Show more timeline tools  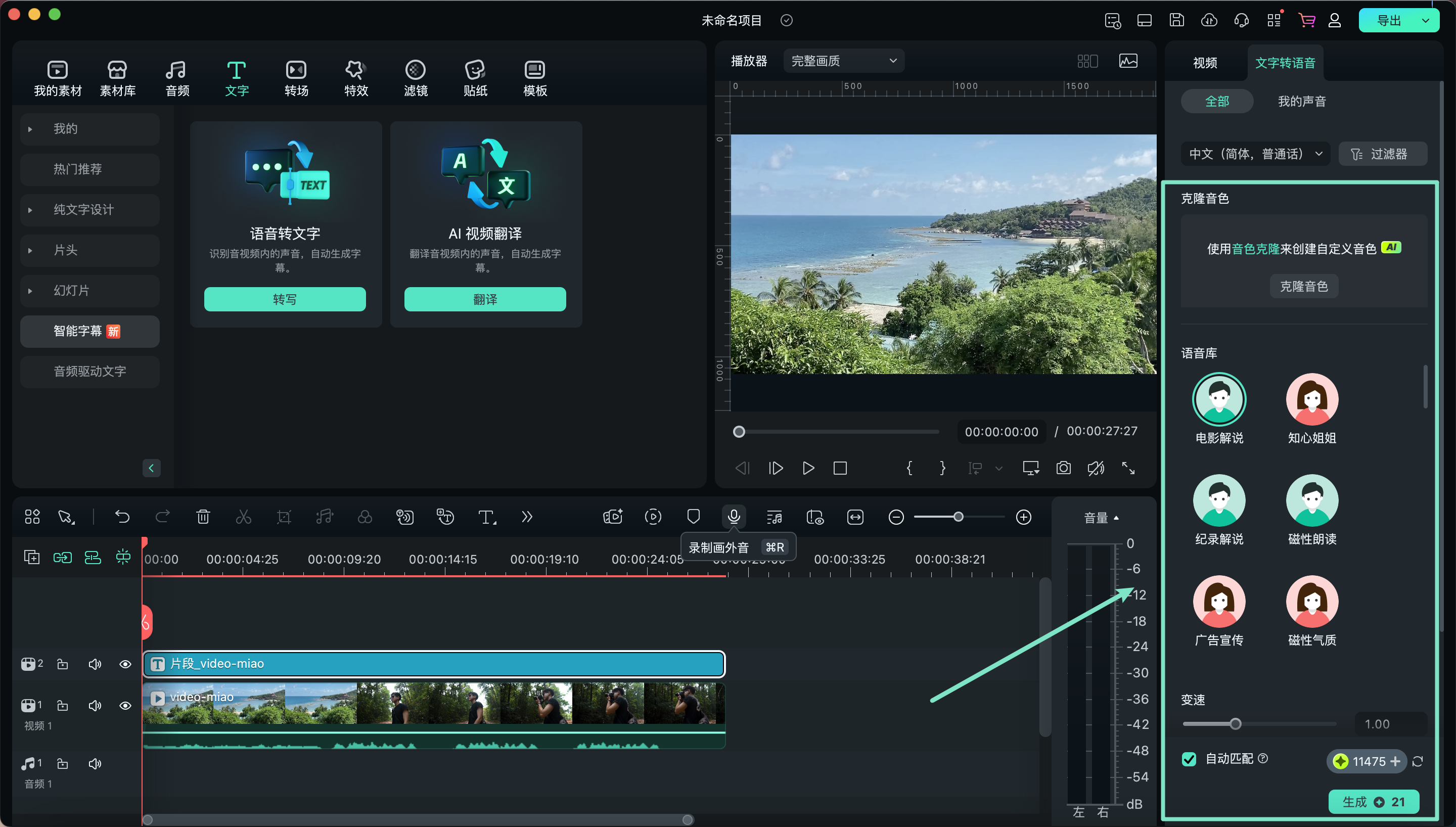click(527, 517)
